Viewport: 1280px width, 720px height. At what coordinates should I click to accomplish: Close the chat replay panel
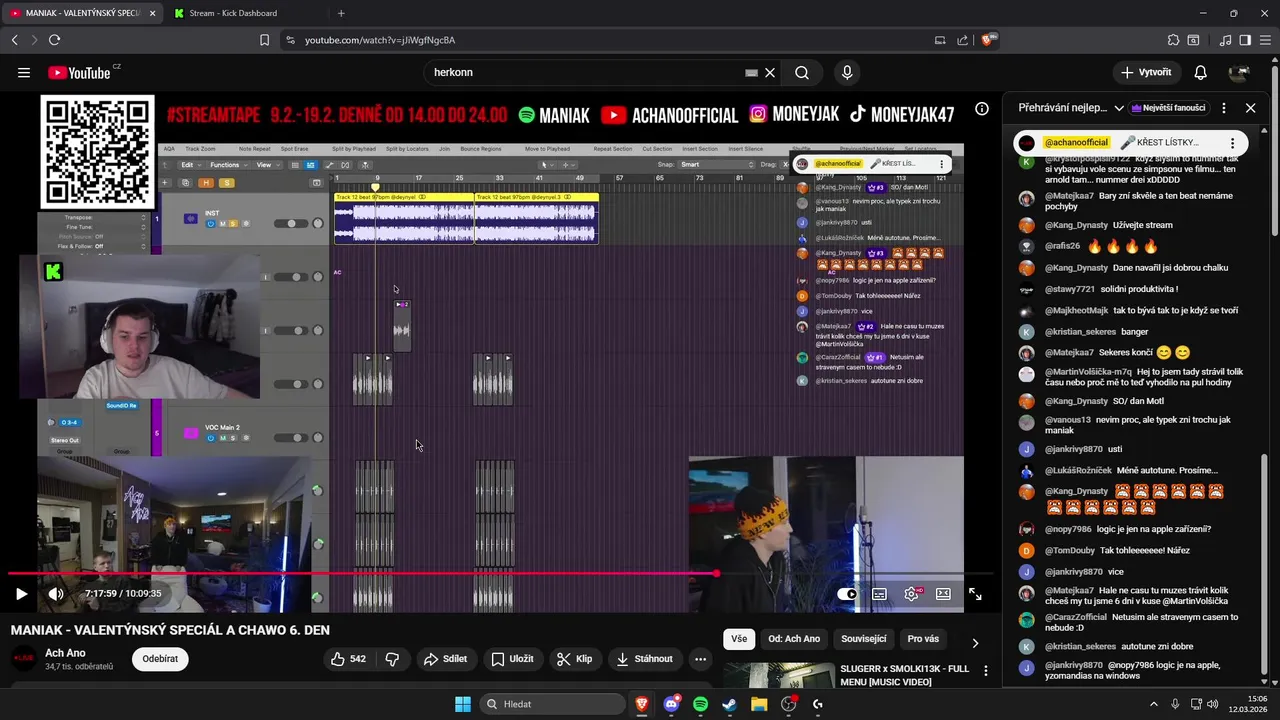[x=1250, y=108]
